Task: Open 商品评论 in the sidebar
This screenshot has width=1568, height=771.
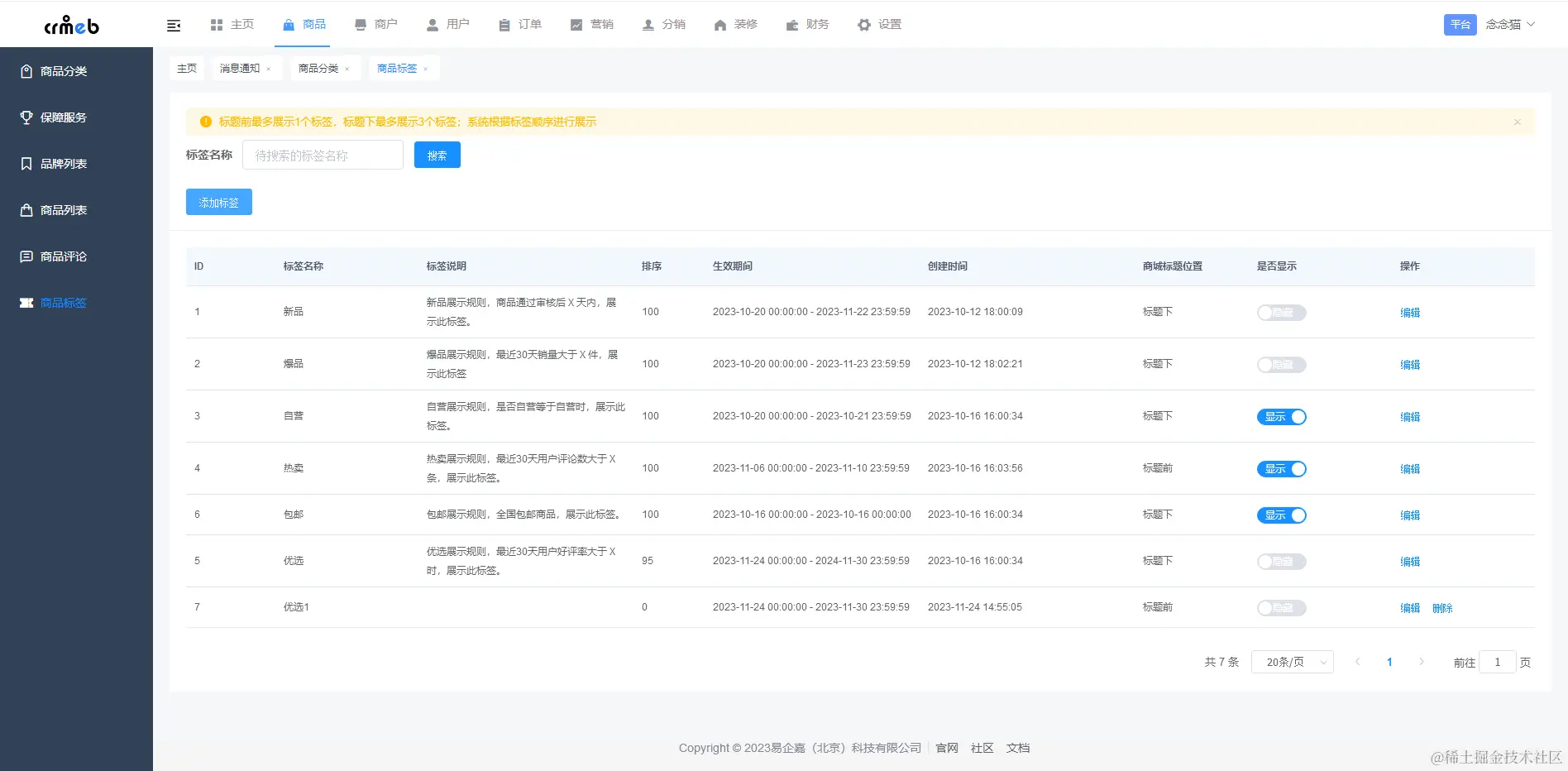Action: [64, 256]
